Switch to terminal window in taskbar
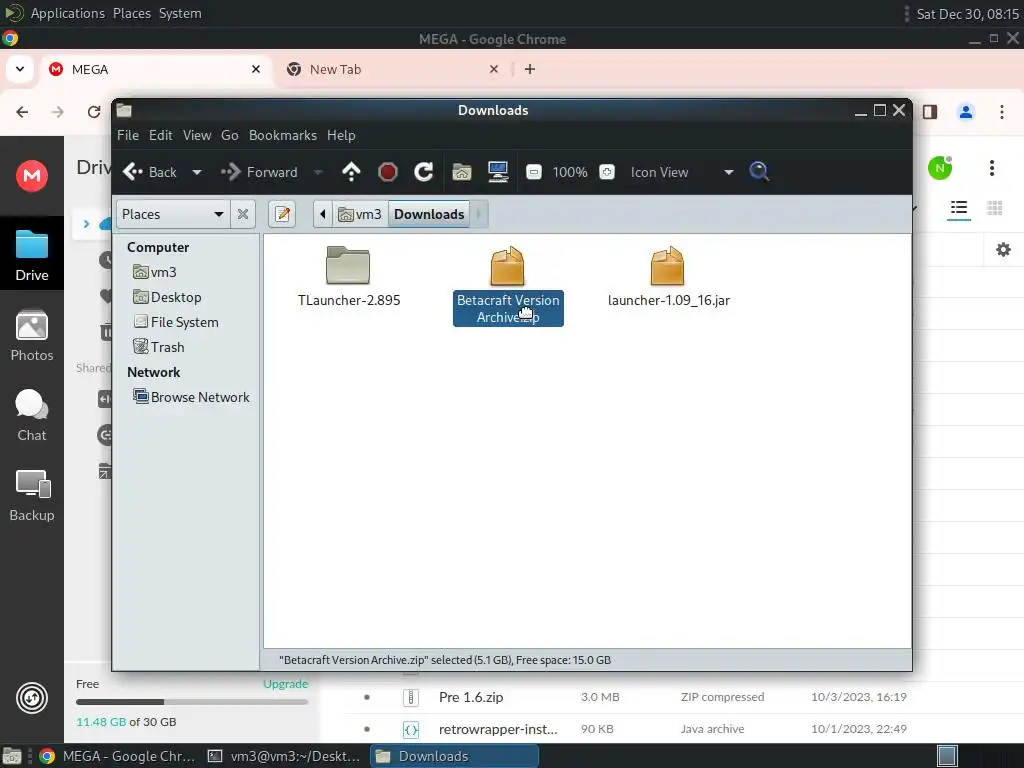 coord(285,756)
